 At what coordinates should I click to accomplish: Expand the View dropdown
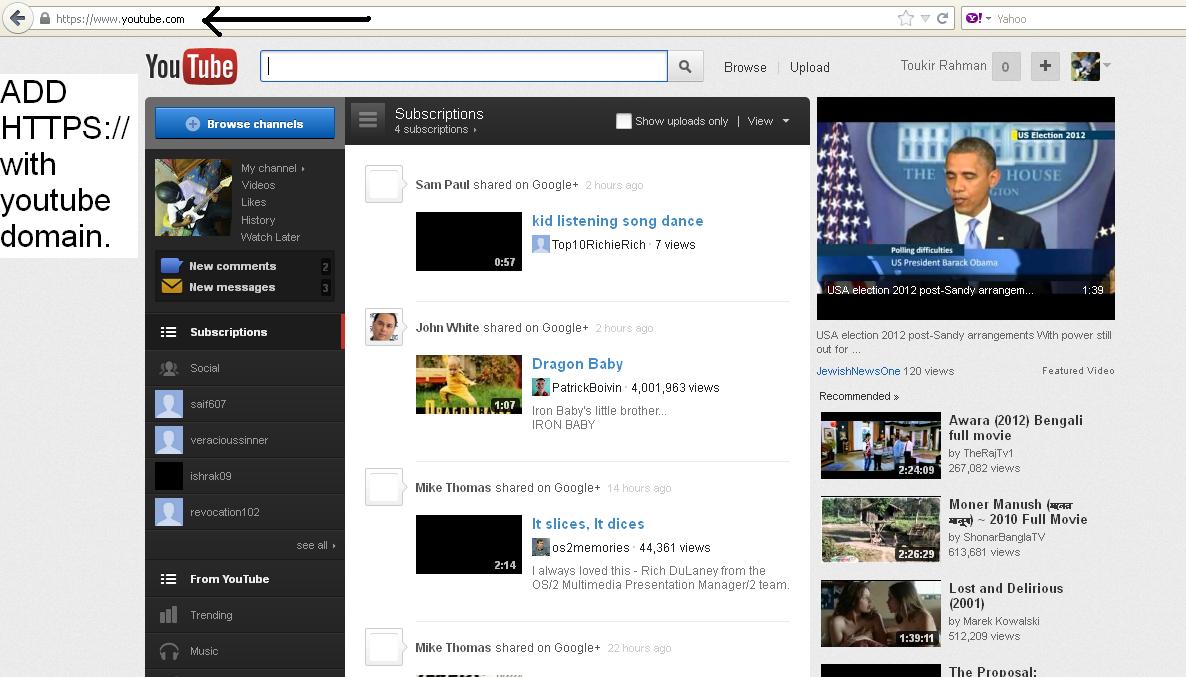click(x=768, y=121)
